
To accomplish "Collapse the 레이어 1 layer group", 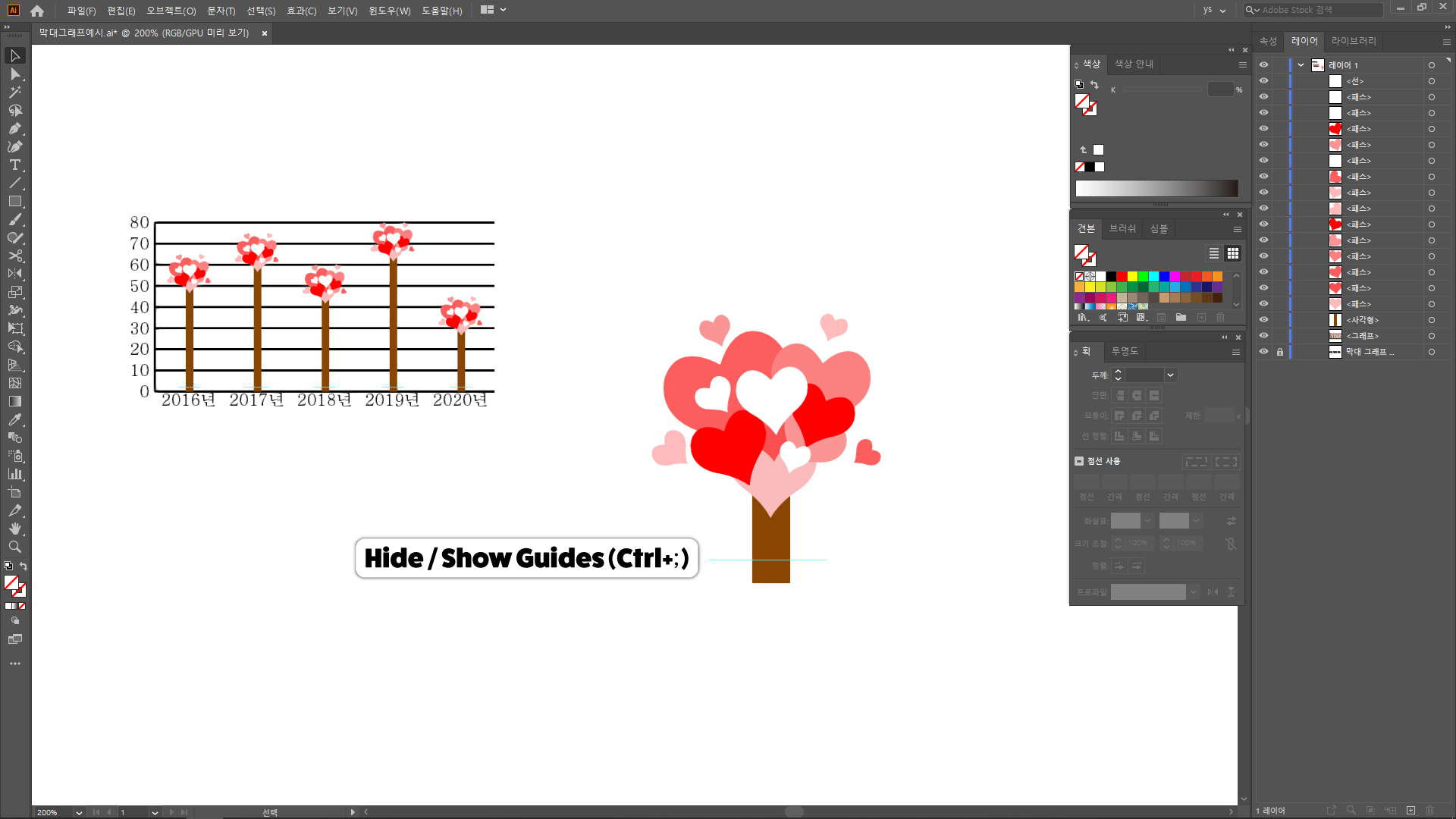I will click(1301, 65).
